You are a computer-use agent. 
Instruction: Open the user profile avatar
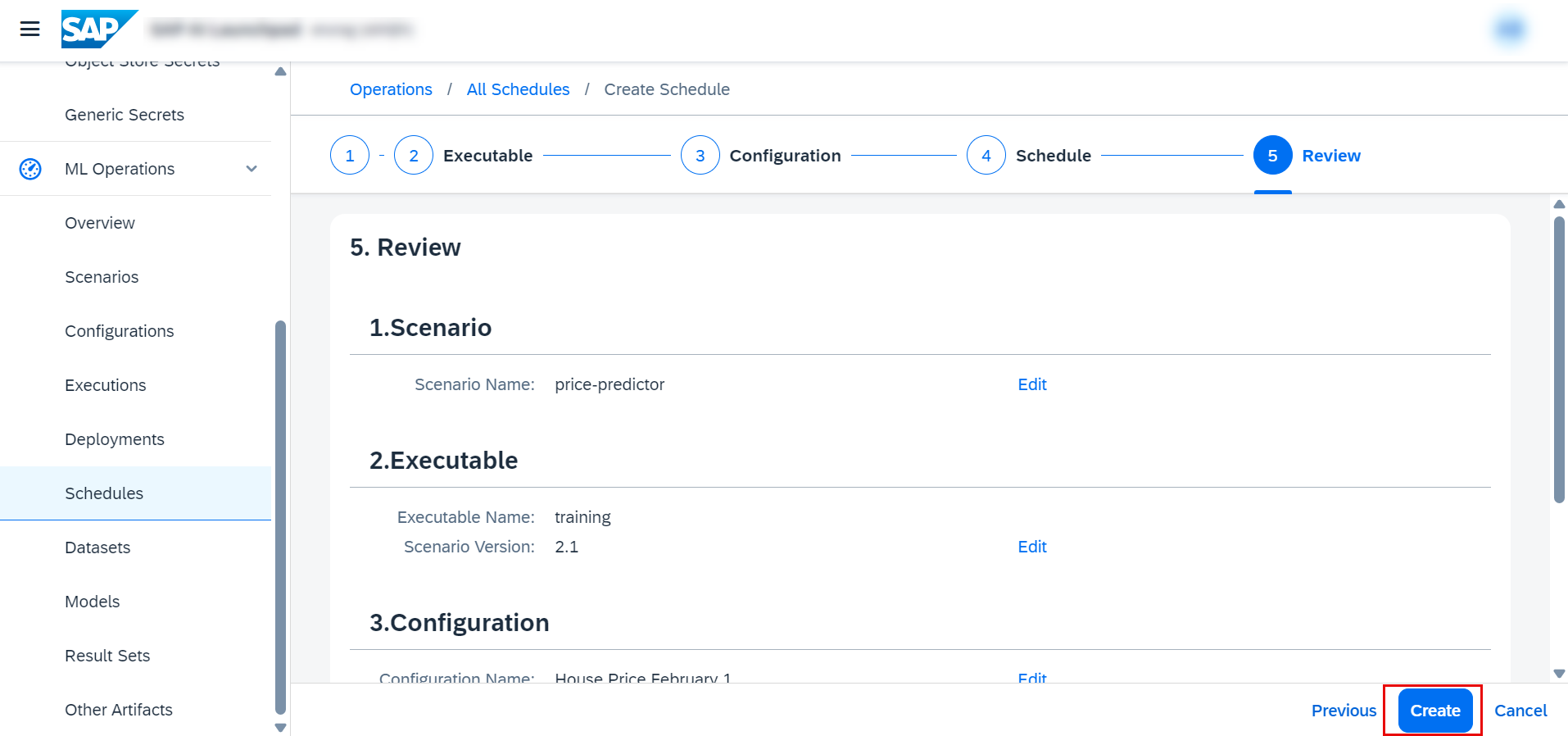pos(1509,30)
